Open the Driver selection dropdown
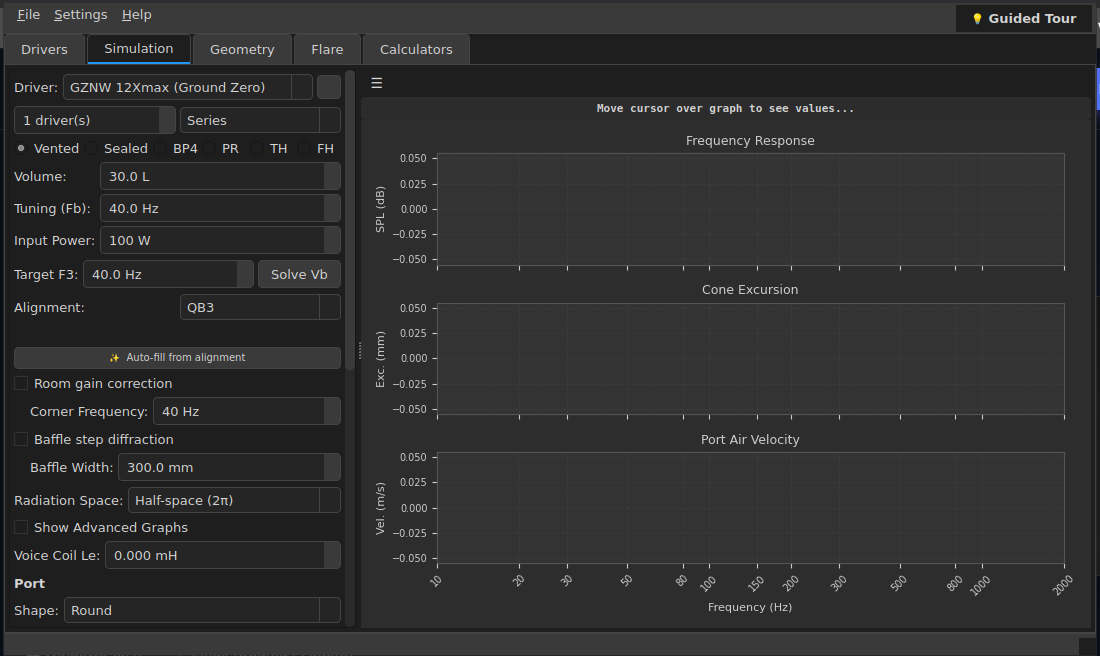The height and width of the screenshot is (656, 1100). coord(187,87)
